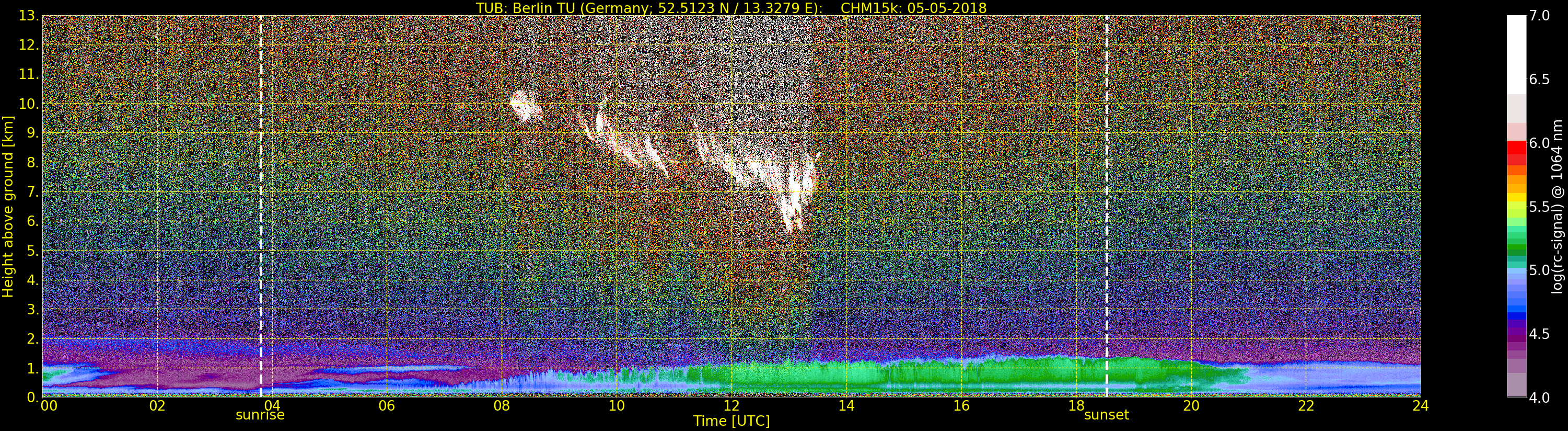1568x431 pixels.
Task: Click the time tick label '24'
Action: (1421, 405)
